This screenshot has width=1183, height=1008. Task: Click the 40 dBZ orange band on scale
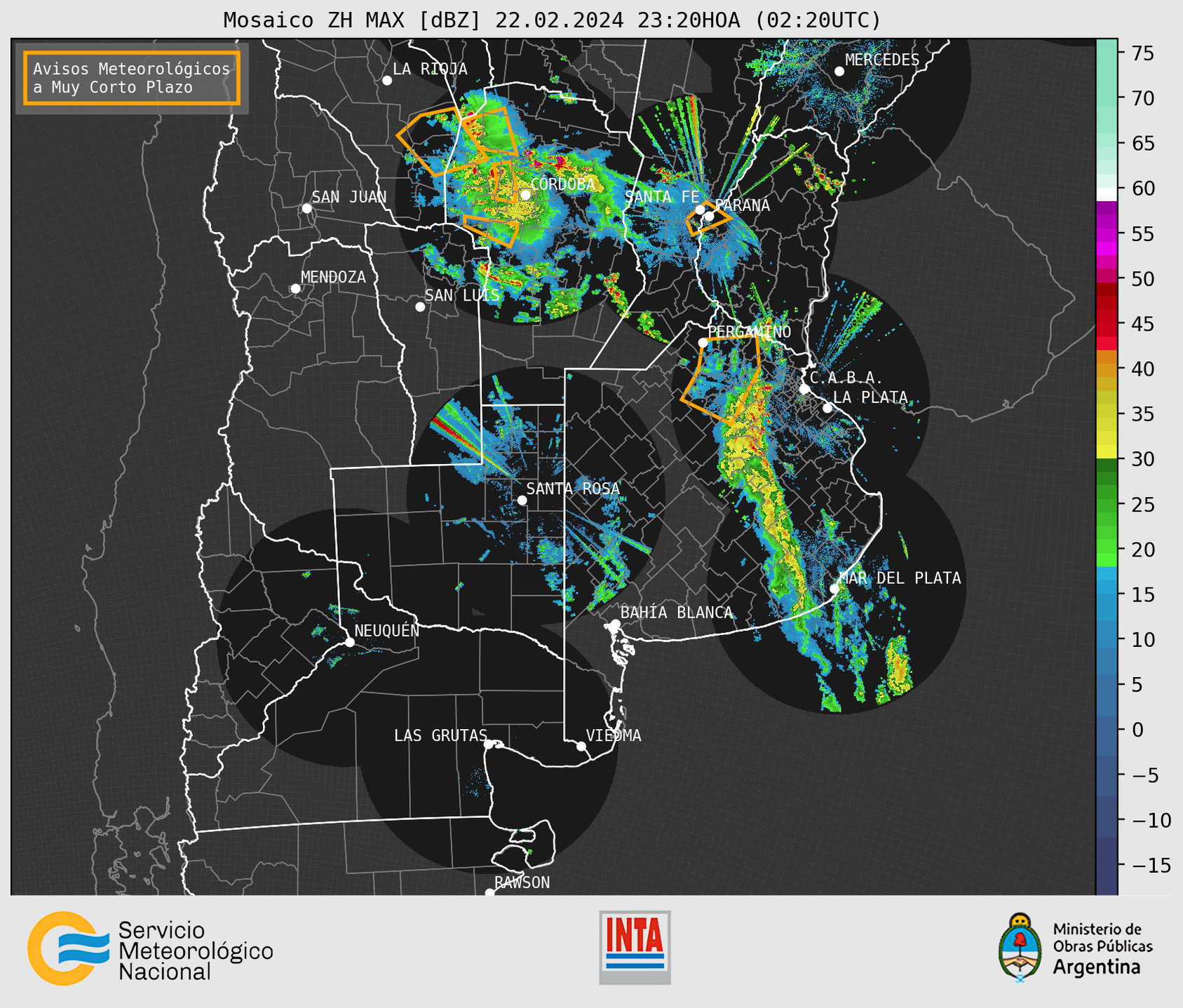click(x=1107, y=369)
